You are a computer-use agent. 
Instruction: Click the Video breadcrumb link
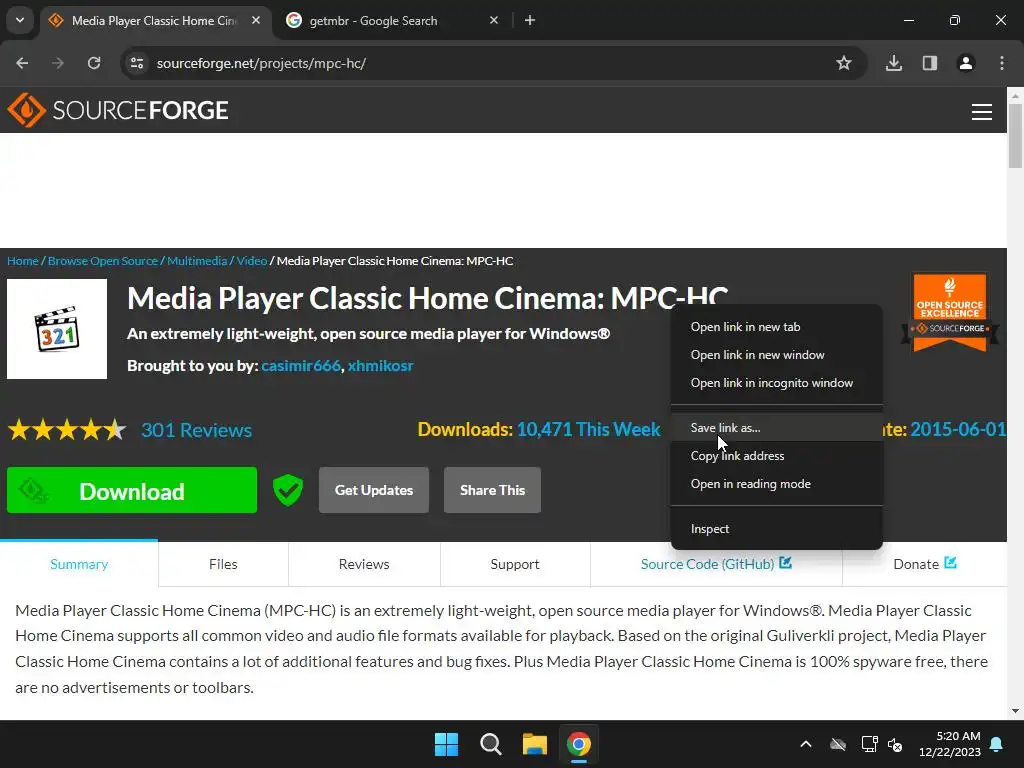pyautogui.click(x=251, y=261)
